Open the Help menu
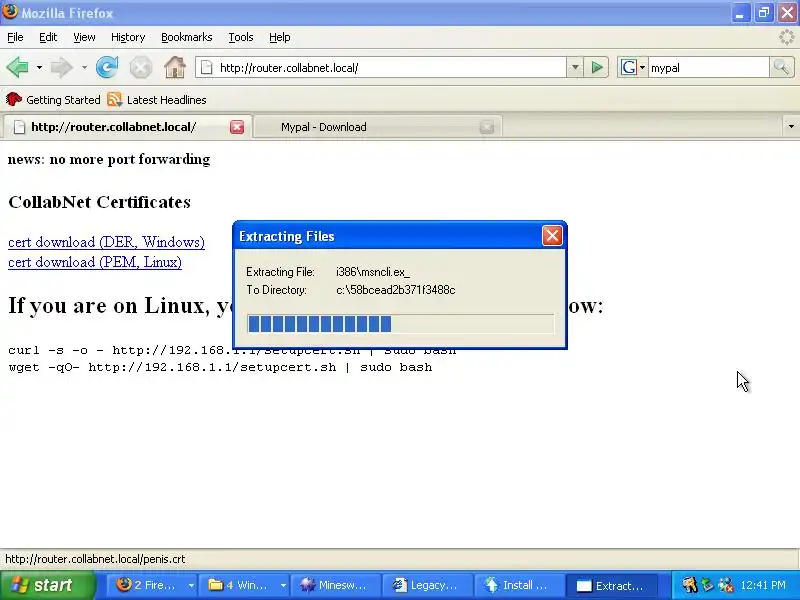Screen dimensions: 800x600 coord(280,37)
